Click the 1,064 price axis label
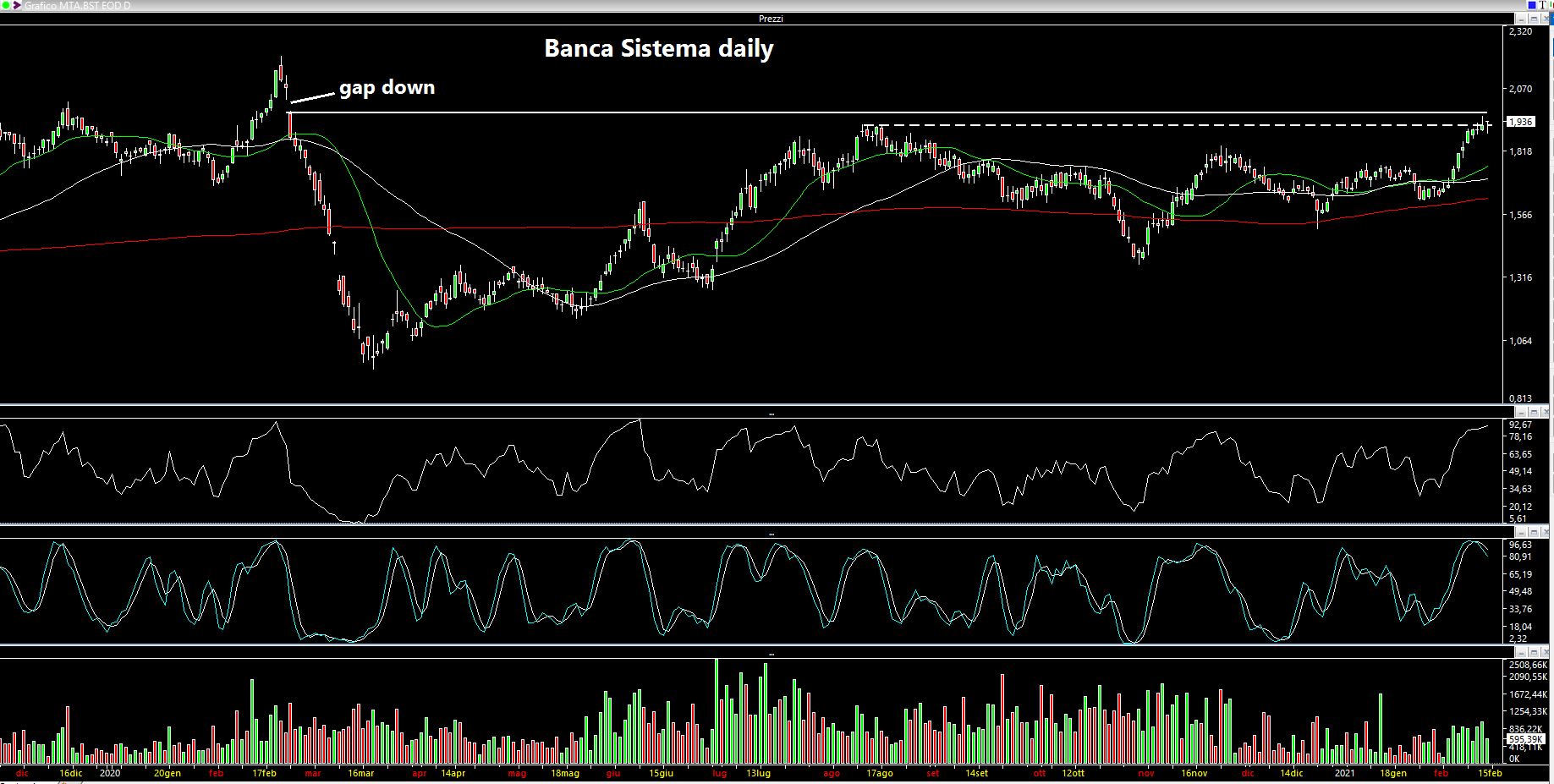 pyautogui.click(x=1520, y=342)
